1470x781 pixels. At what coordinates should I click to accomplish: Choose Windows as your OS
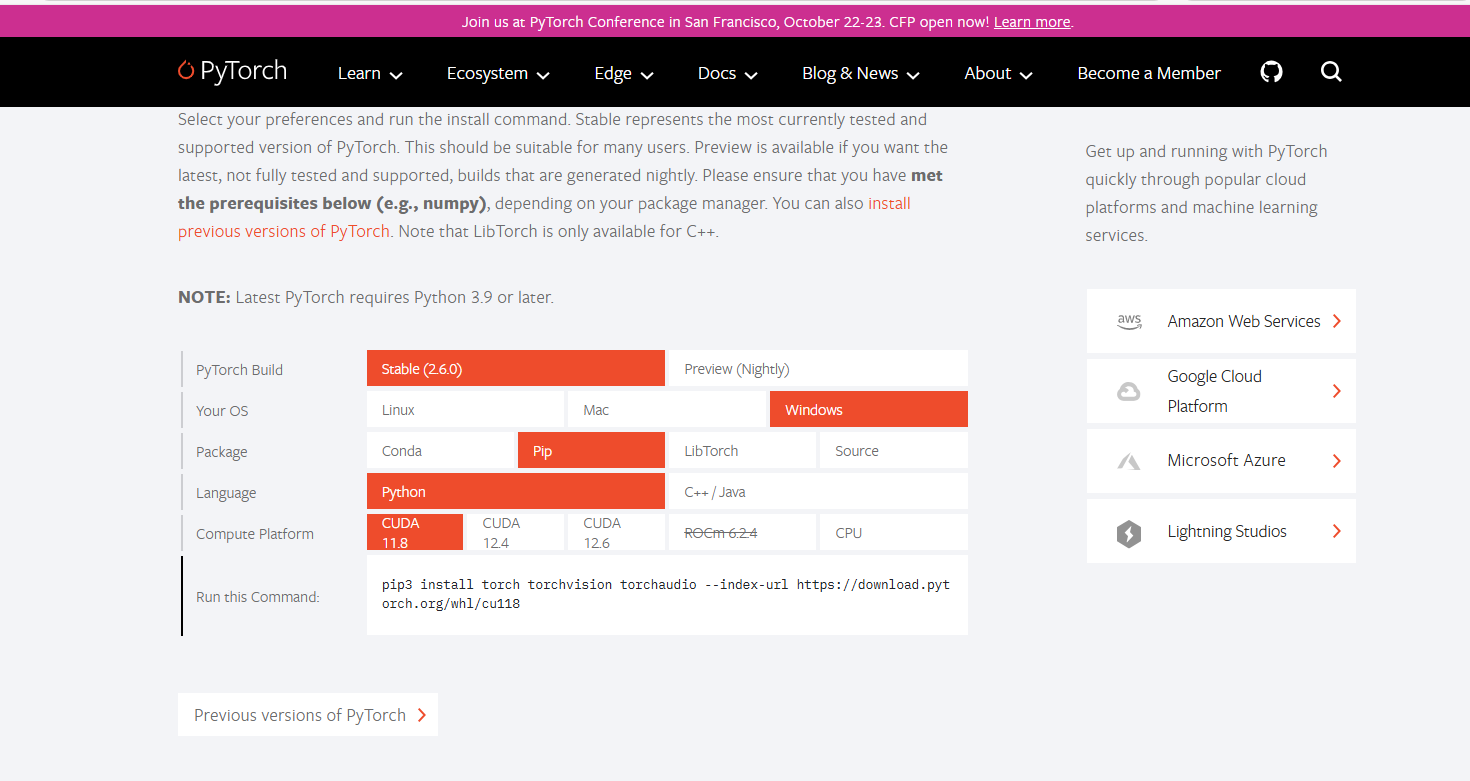tap(869, 409)
